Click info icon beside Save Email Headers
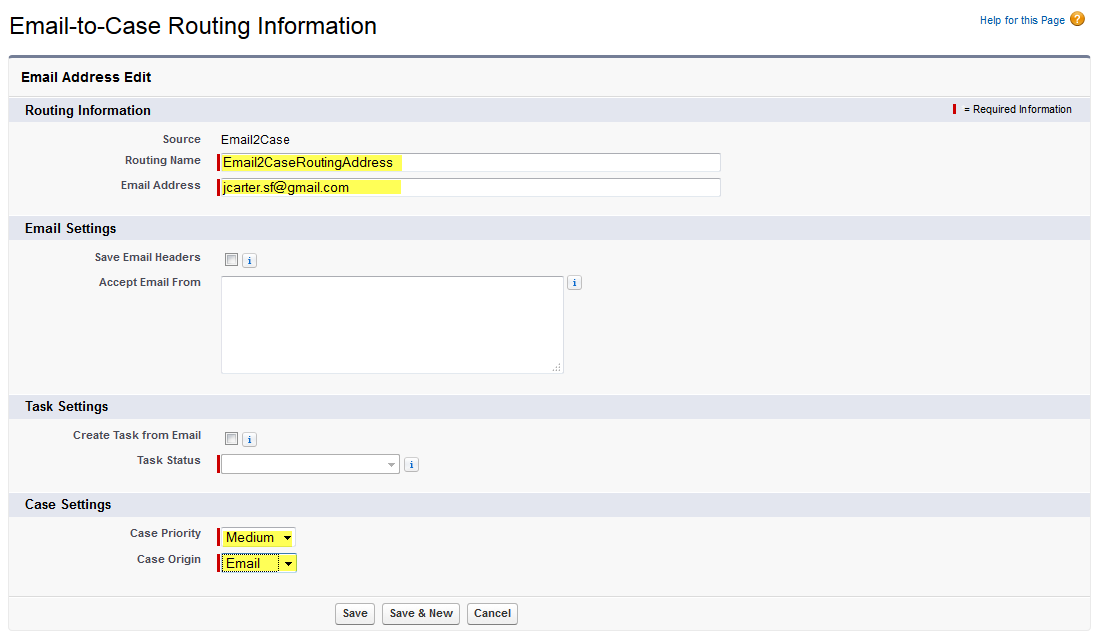This screenshot has width=1093, height=637. click(250, 261)
